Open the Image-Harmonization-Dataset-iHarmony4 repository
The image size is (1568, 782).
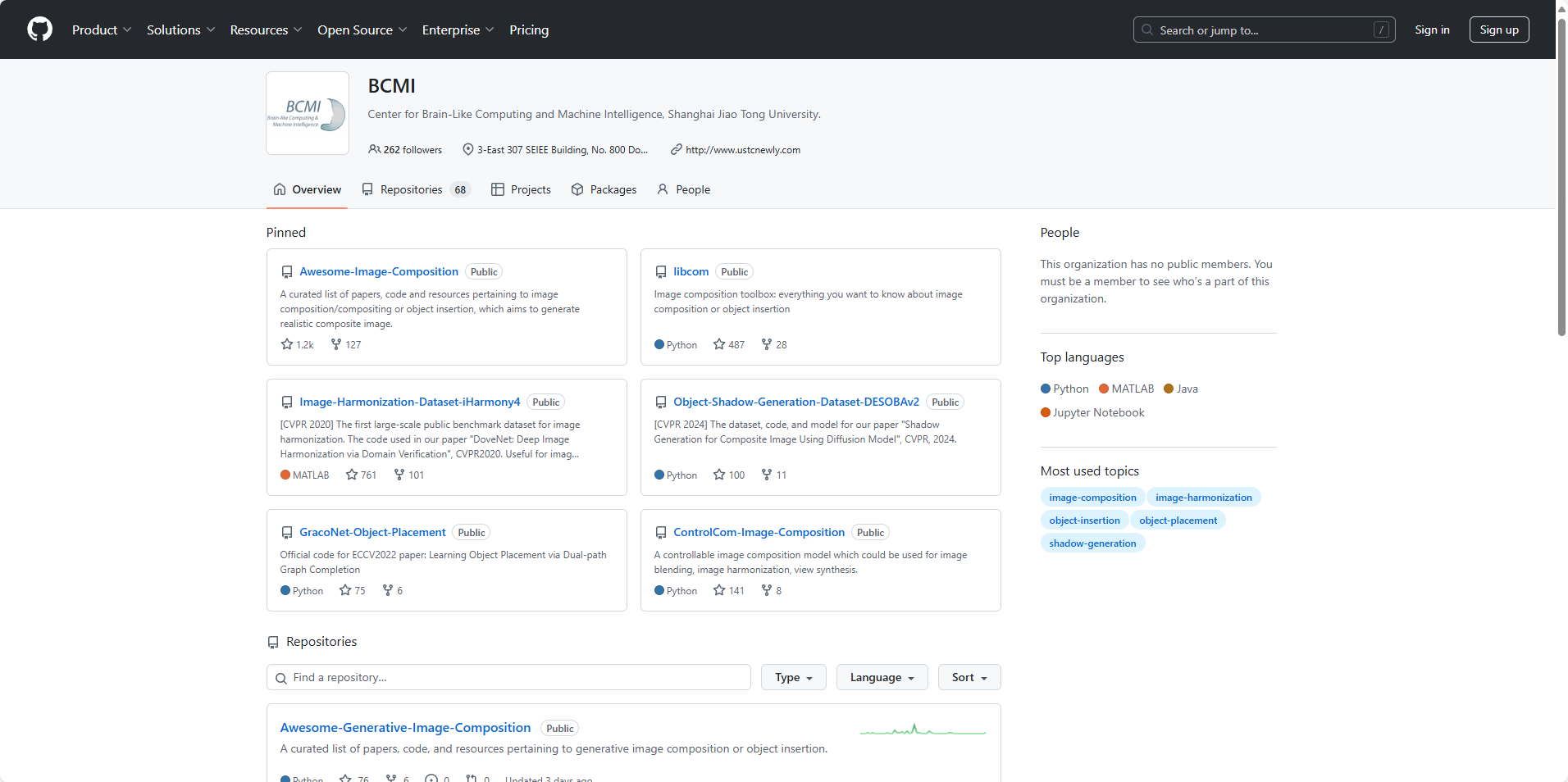[410, 402]
